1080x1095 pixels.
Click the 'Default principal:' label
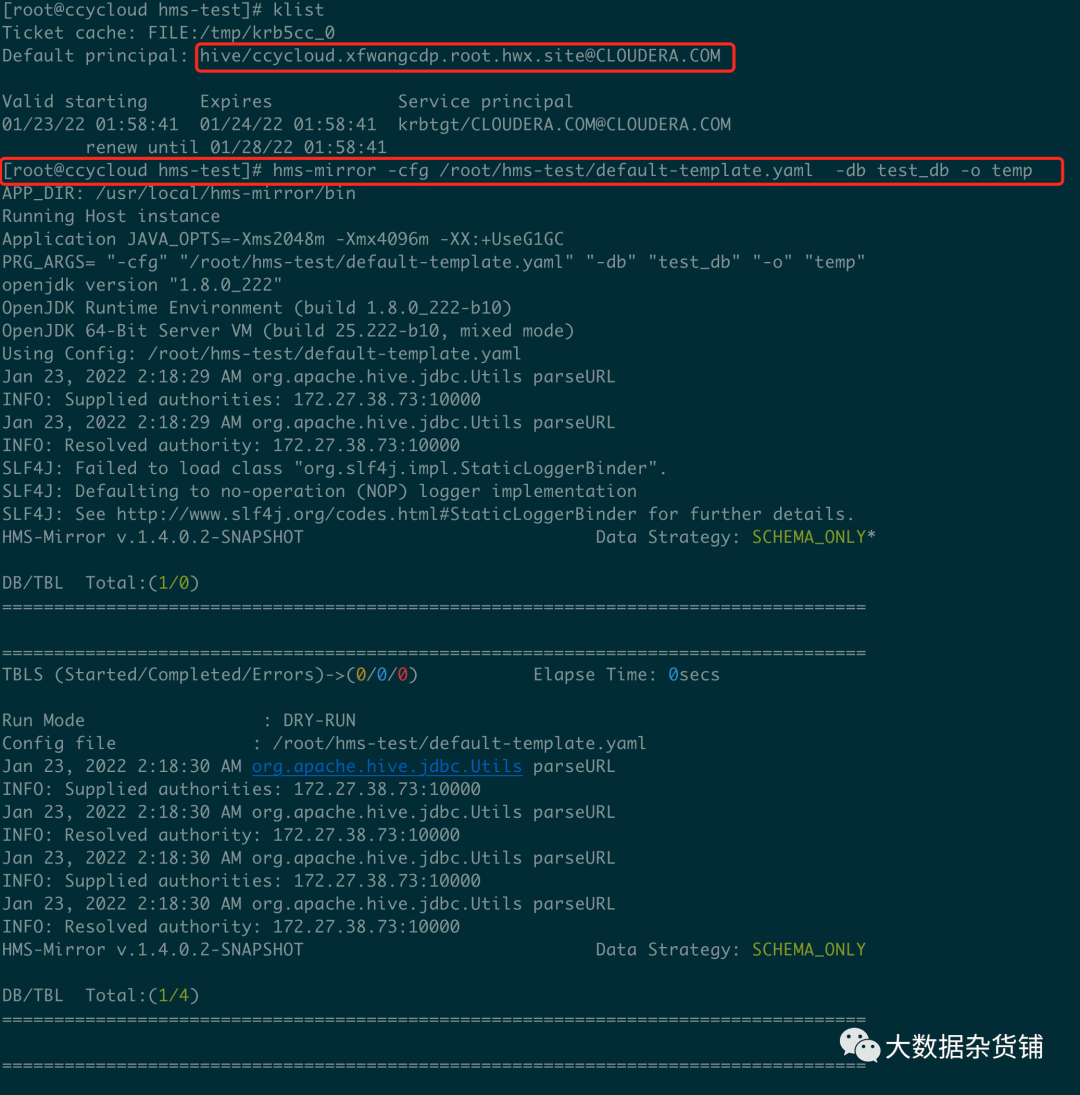(x=95, y=56)
